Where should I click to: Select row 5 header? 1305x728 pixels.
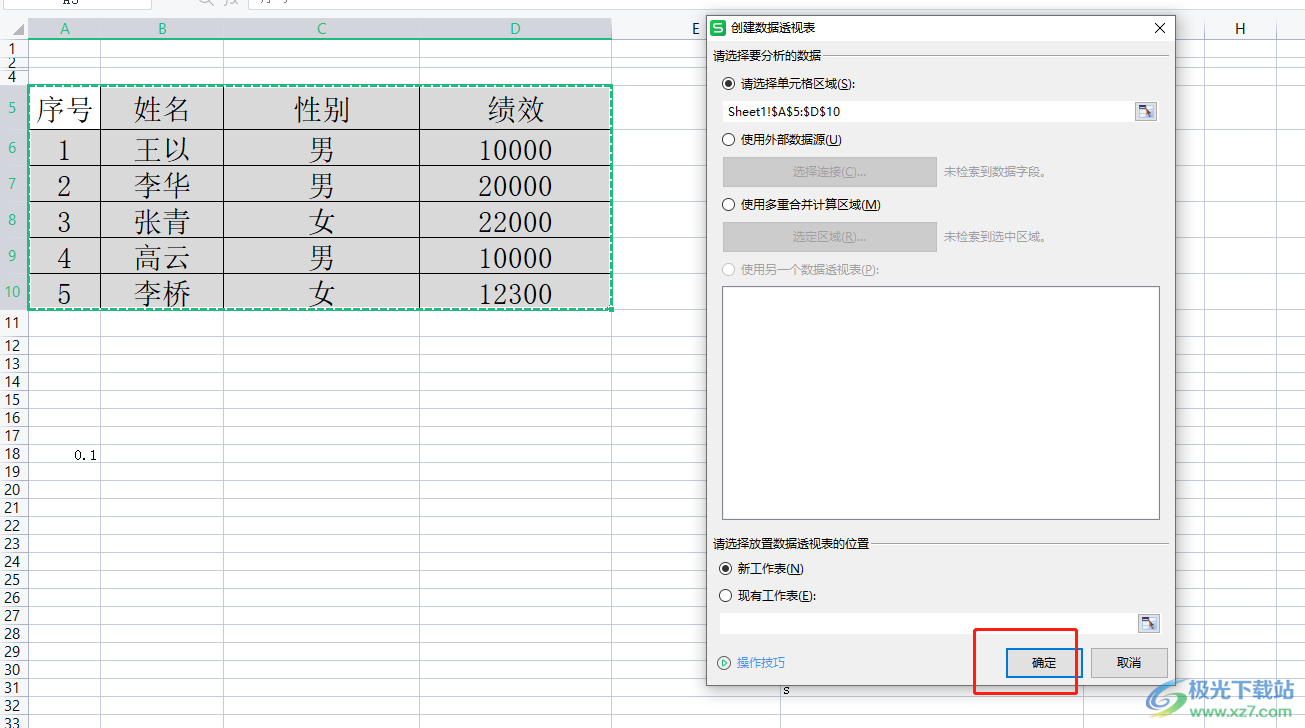(14, 107)
